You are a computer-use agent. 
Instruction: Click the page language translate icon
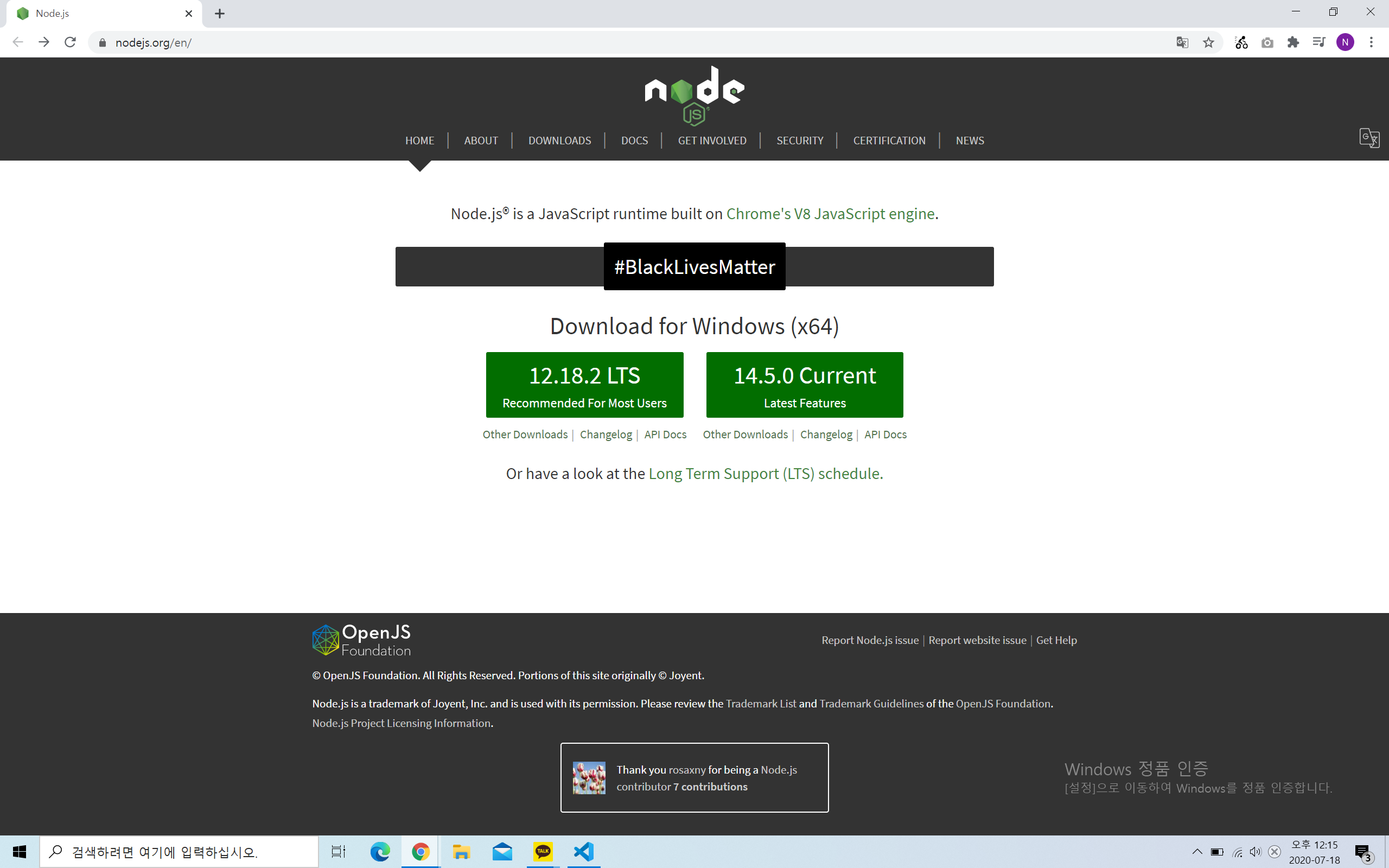[1369, 138]
